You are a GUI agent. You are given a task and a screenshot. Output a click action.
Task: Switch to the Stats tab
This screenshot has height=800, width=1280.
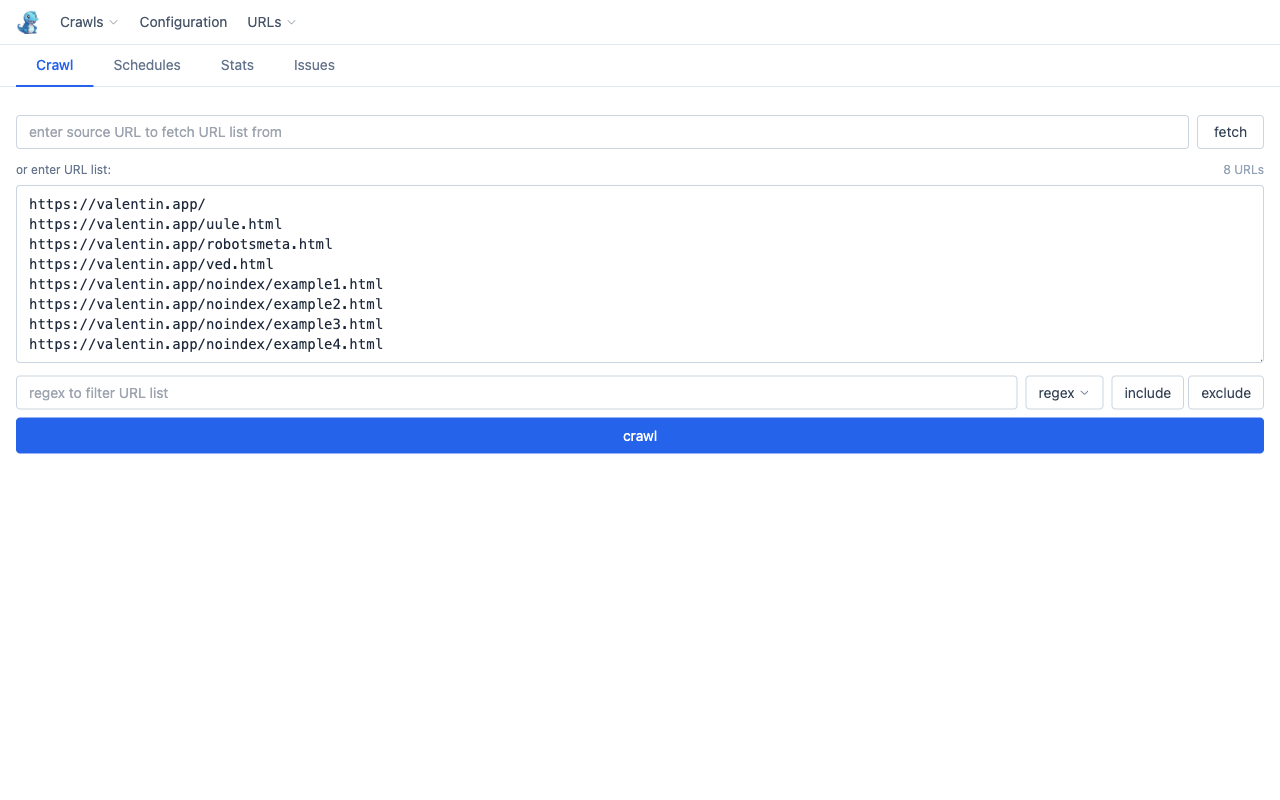click(x=237, y=65)
